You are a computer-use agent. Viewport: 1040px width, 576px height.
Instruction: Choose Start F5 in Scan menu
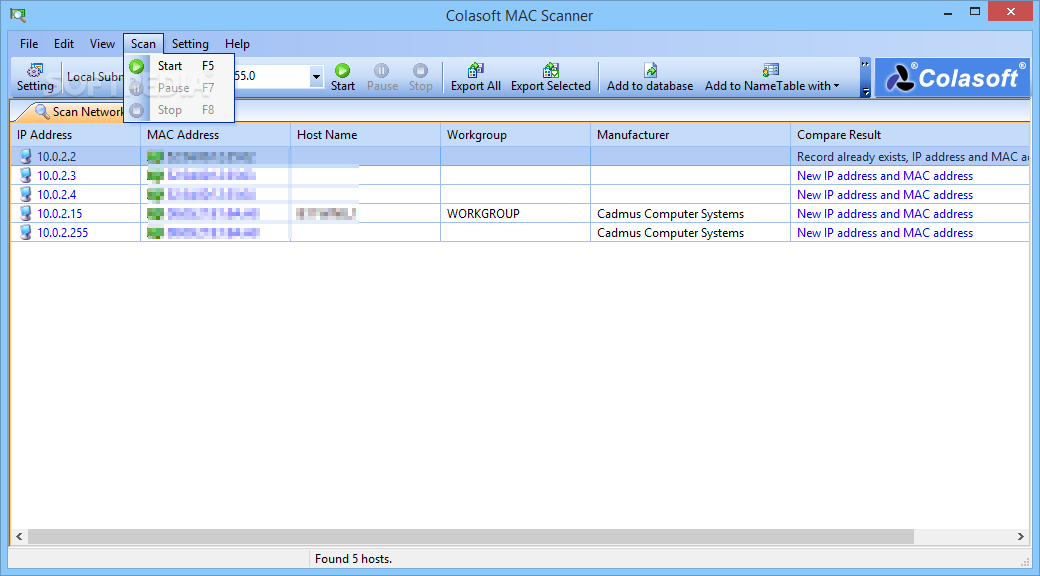click(179, 66)
